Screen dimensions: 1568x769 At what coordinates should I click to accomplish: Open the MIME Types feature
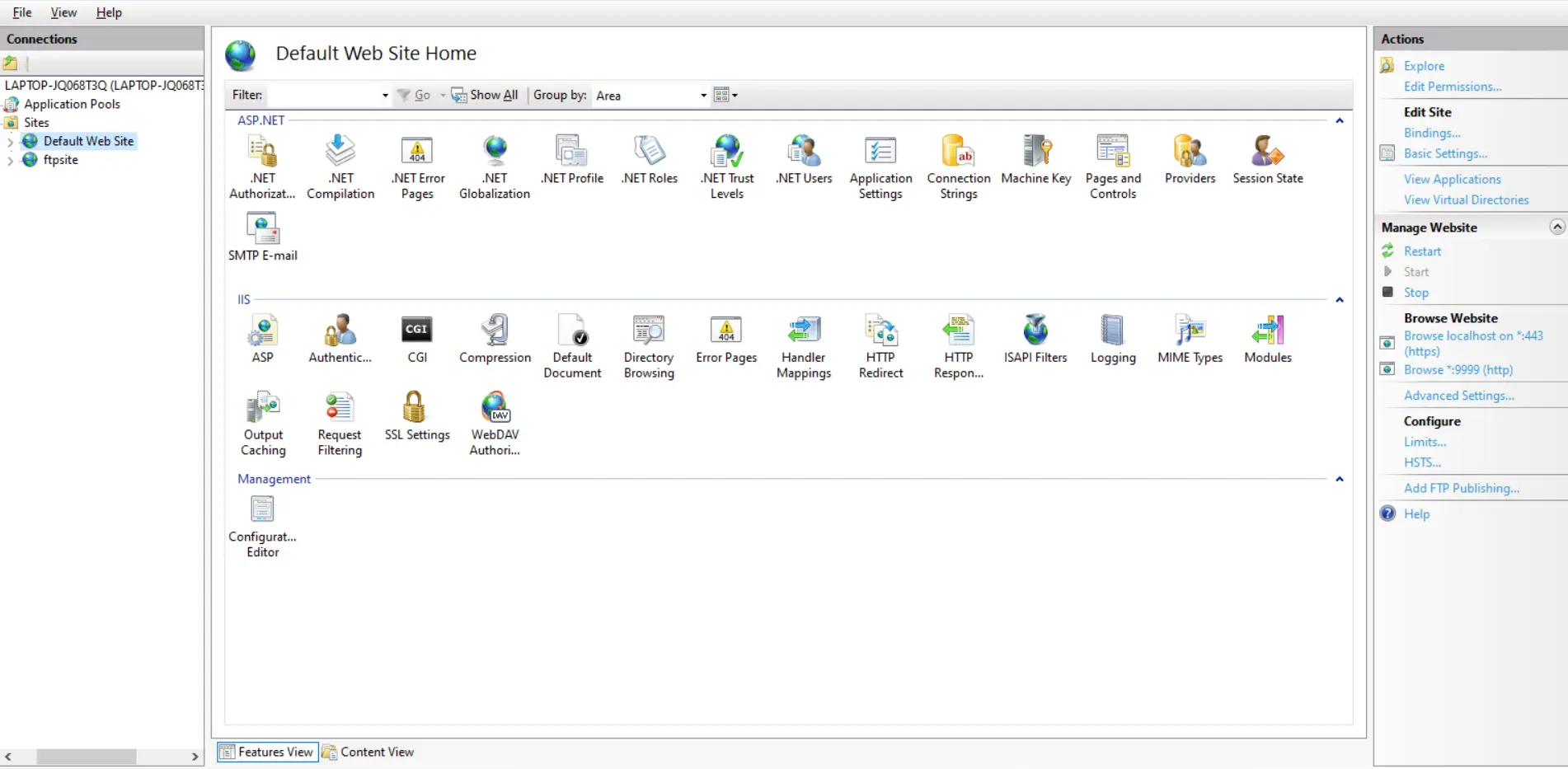(1190, 331)
